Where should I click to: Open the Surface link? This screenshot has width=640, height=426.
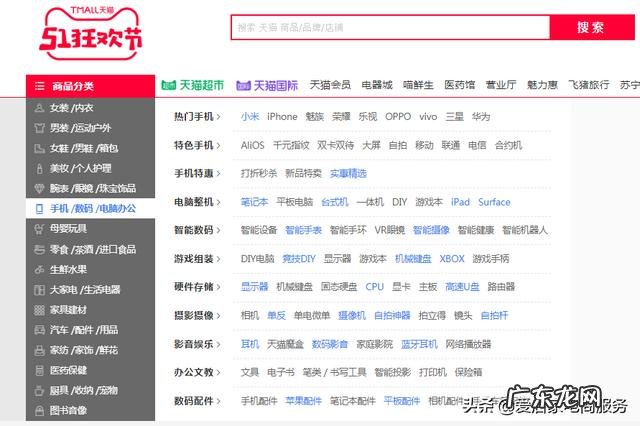pyautogui.click(x=494, y=202)
